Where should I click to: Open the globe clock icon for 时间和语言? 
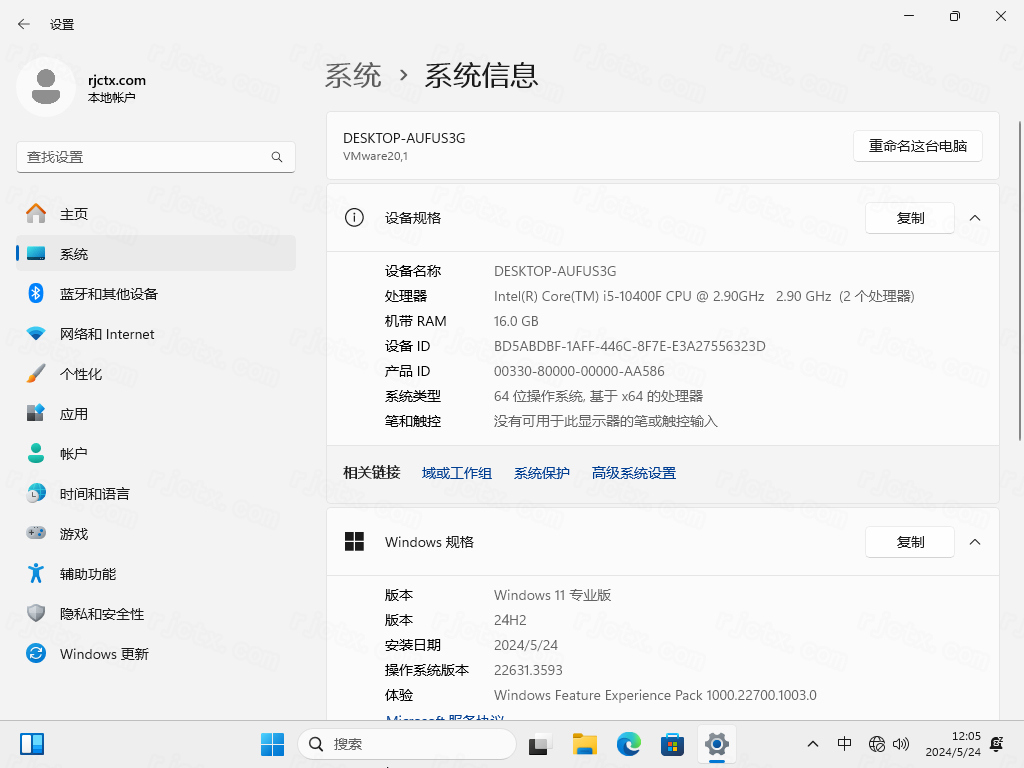[x=36, y=494]
